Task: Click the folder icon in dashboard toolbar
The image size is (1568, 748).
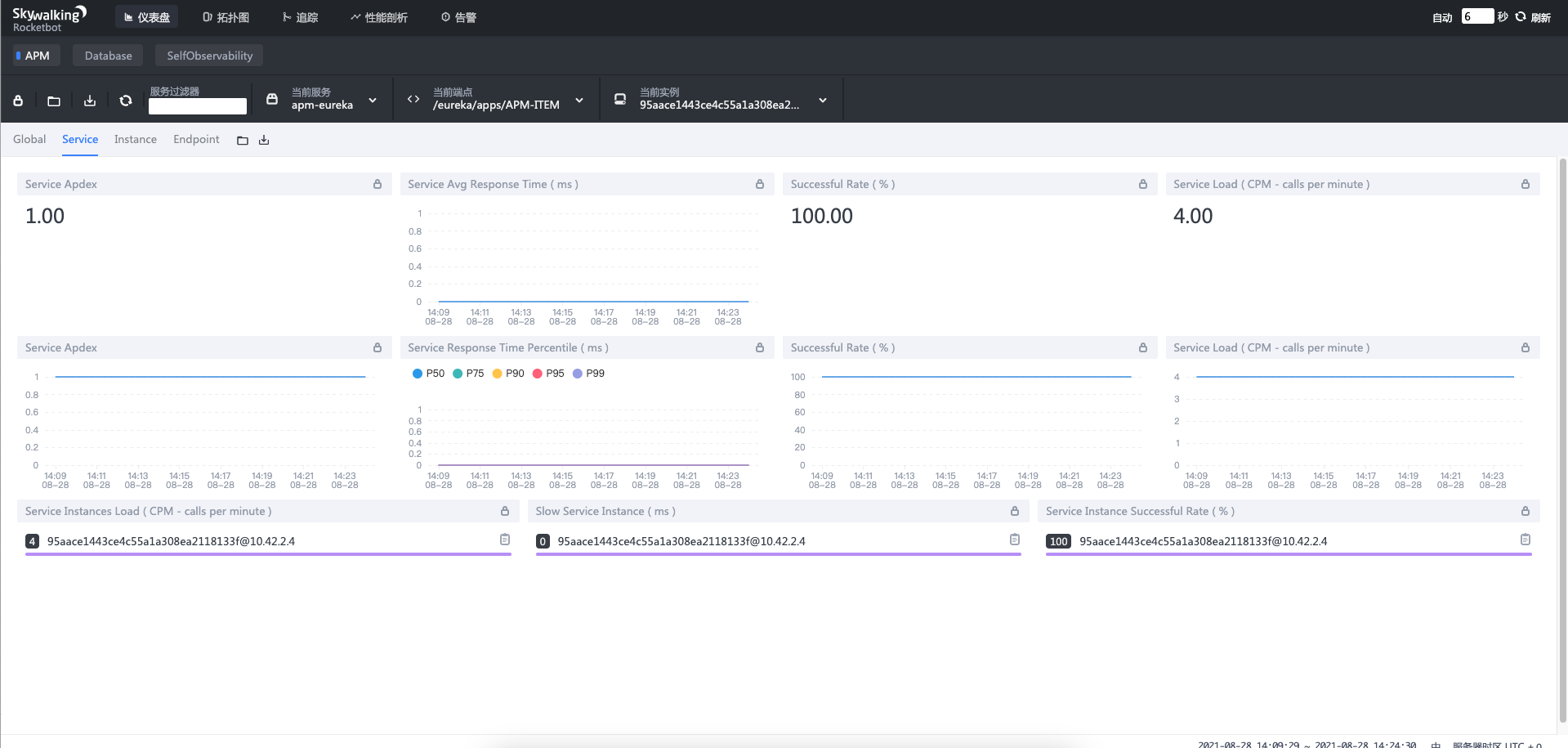Action: coord(54,101)
